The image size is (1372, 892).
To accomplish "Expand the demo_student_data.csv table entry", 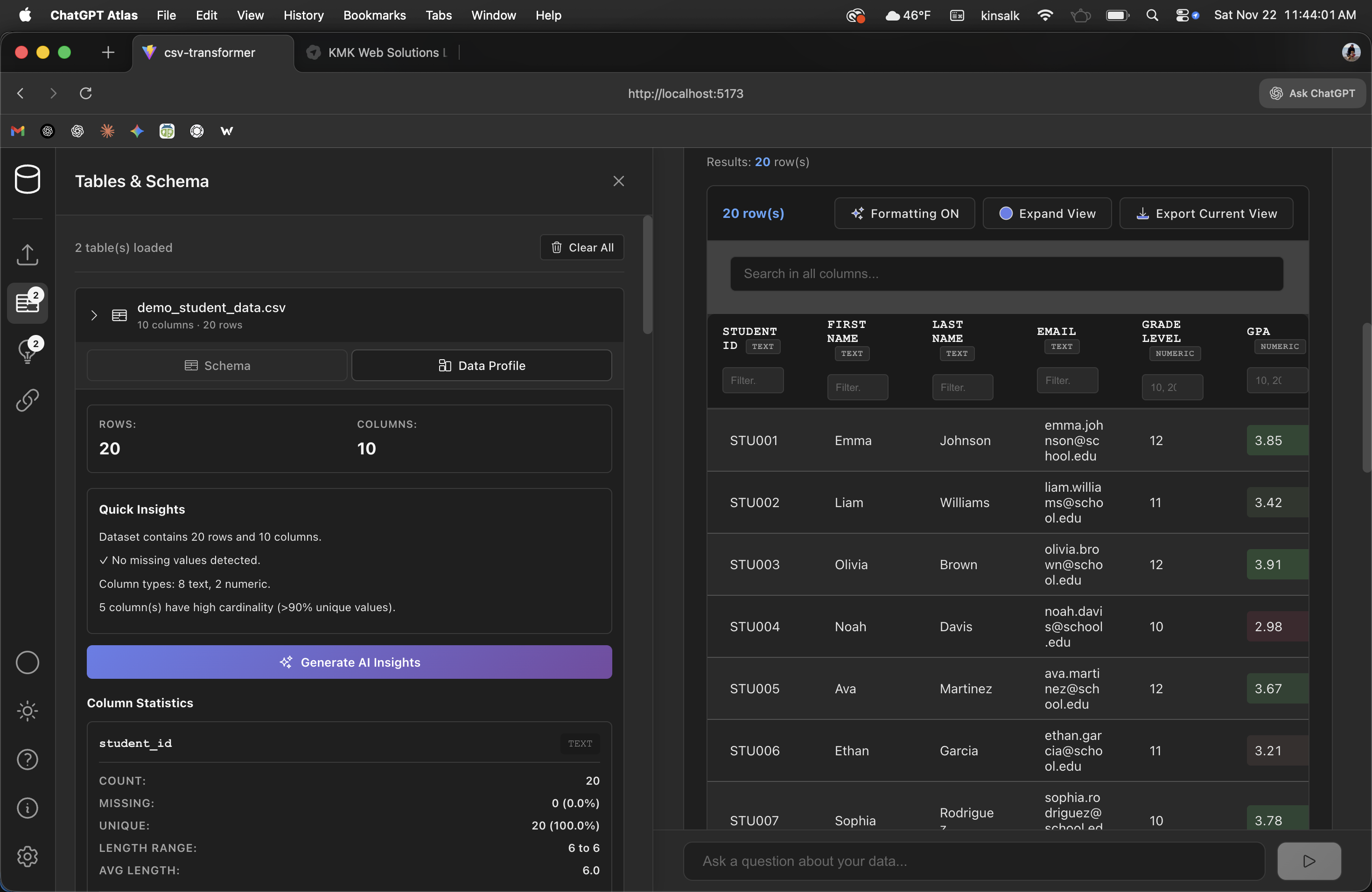I will (x=94, y=315).
